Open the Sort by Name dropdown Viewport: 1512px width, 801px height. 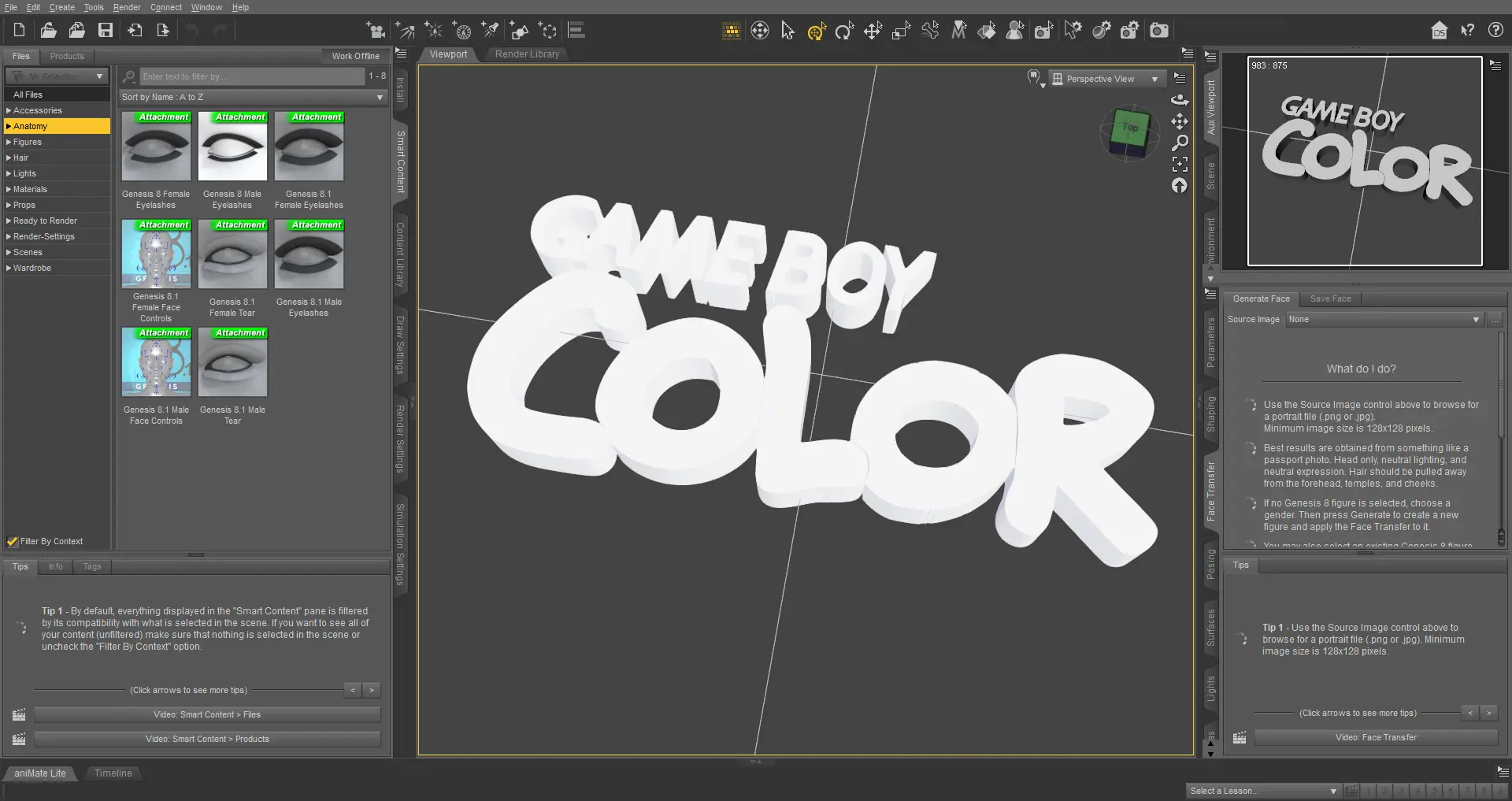(253, 97)
